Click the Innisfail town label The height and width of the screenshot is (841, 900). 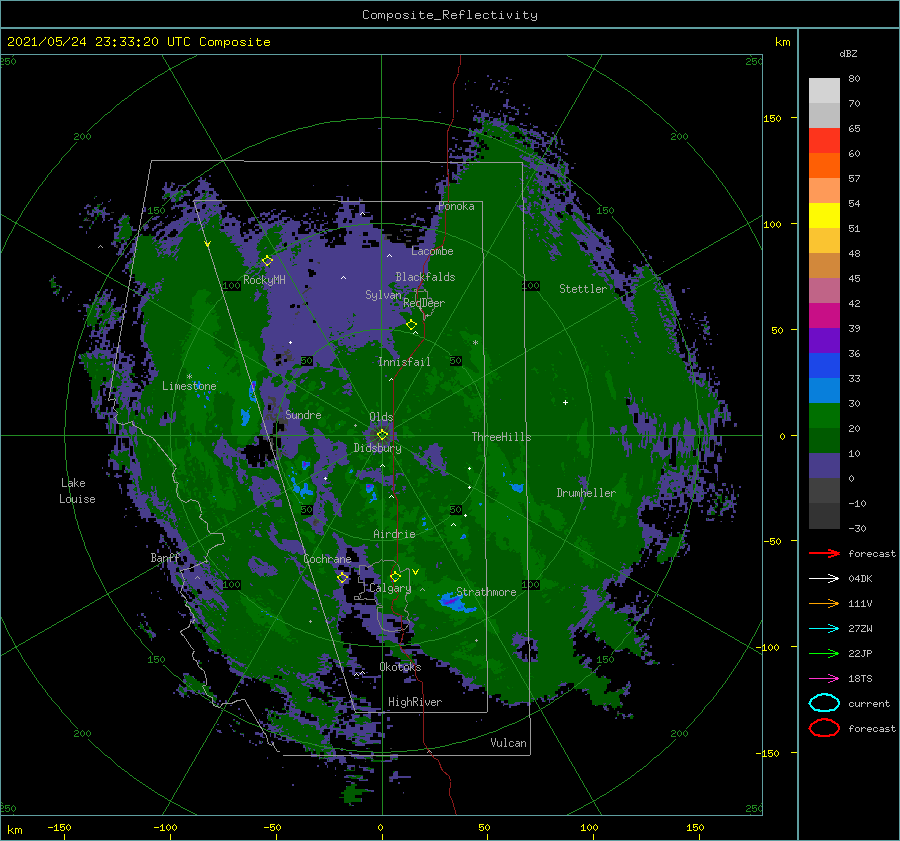point(404,362)
